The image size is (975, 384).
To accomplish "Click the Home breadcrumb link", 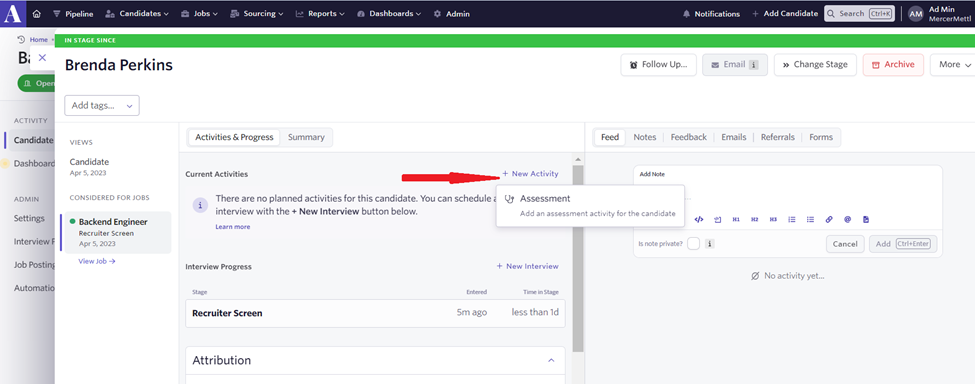I will [x=39, y=40].
